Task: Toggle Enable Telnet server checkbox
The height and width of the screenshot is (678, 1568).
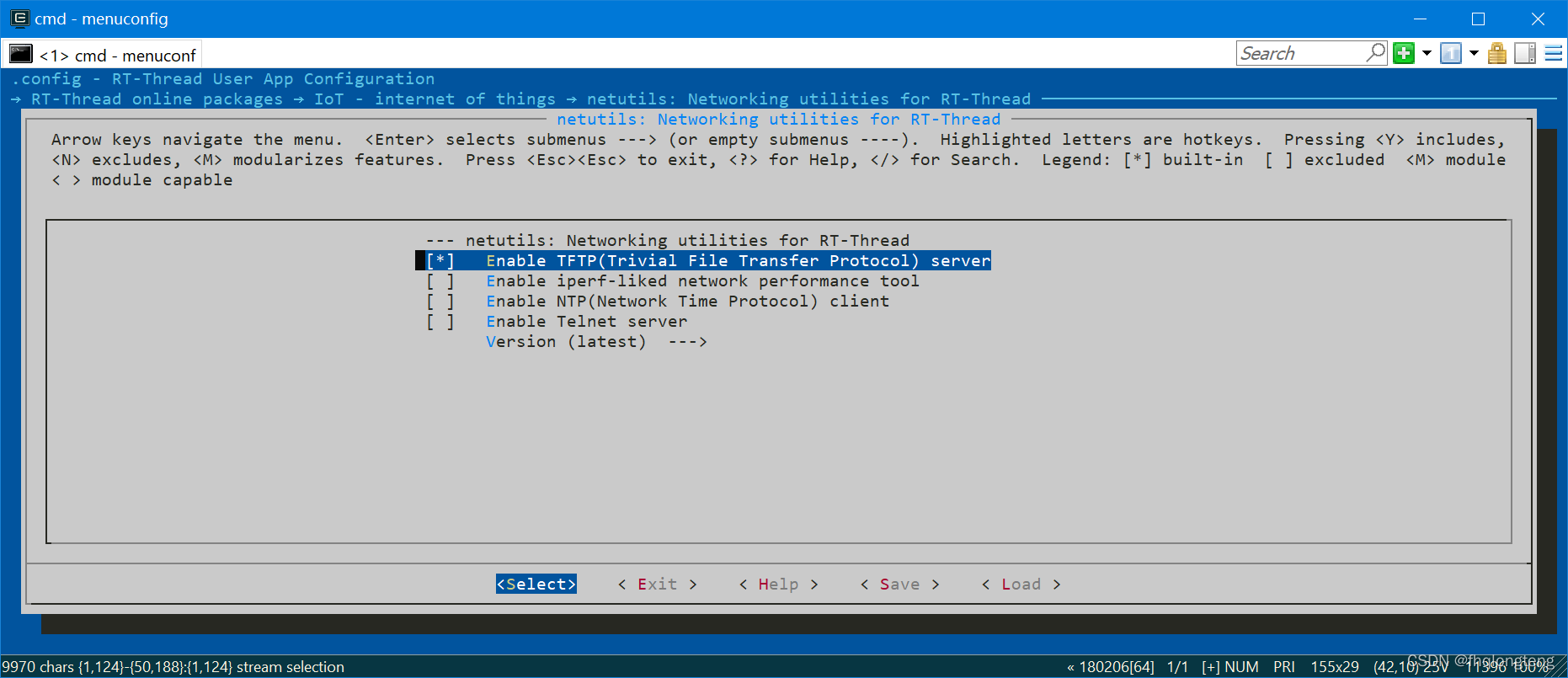Action: pyautogui.click(x=440, y=322)
